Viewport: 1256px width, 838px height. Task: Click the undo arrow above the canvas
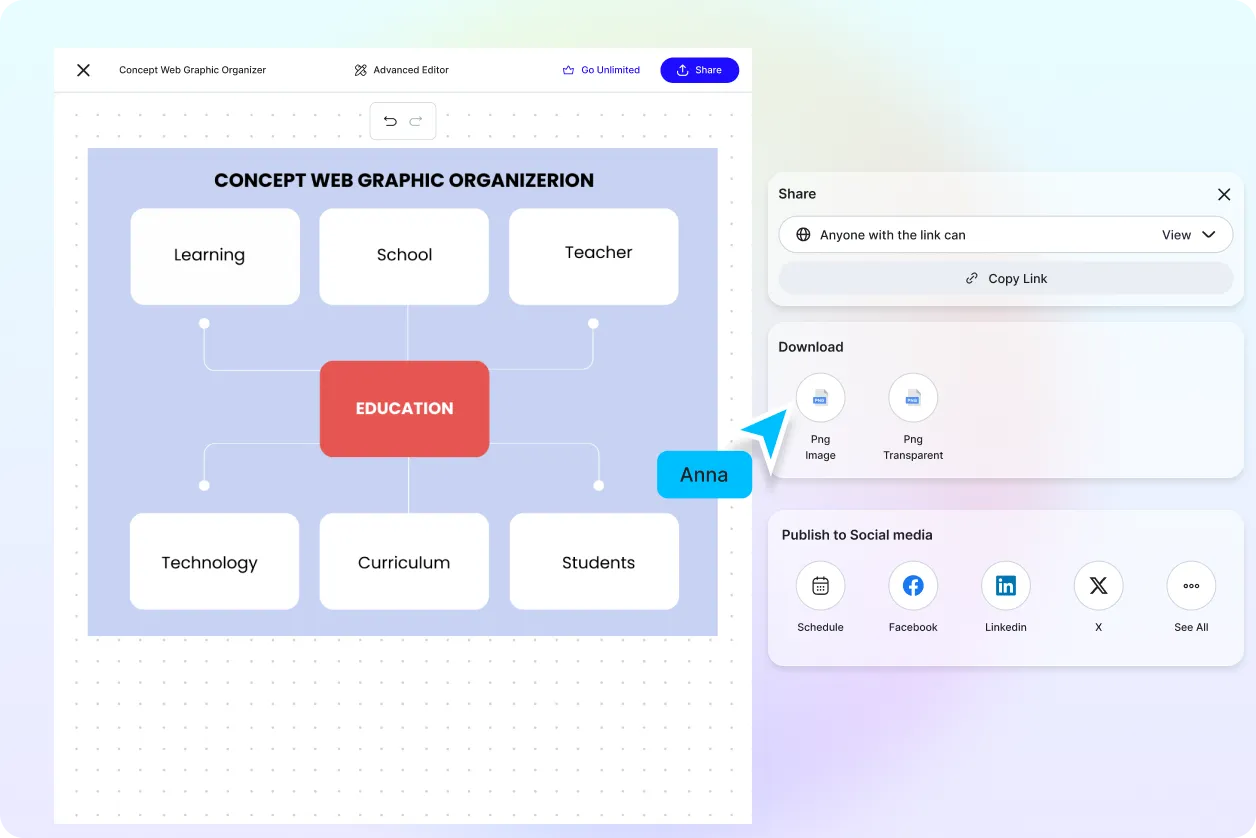(x=390, y=120)
